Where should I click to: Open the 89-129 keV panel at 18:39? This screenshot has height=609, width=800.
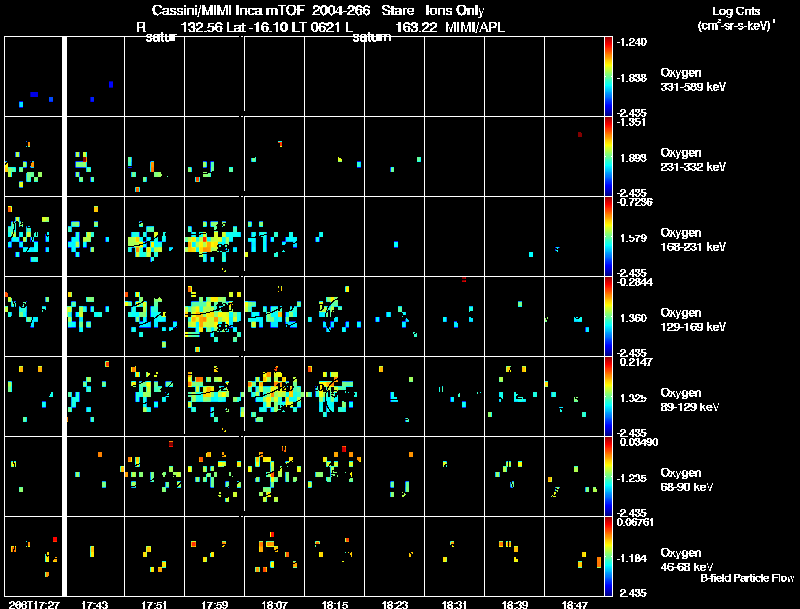pyautogui.click(x=514, y=397)
